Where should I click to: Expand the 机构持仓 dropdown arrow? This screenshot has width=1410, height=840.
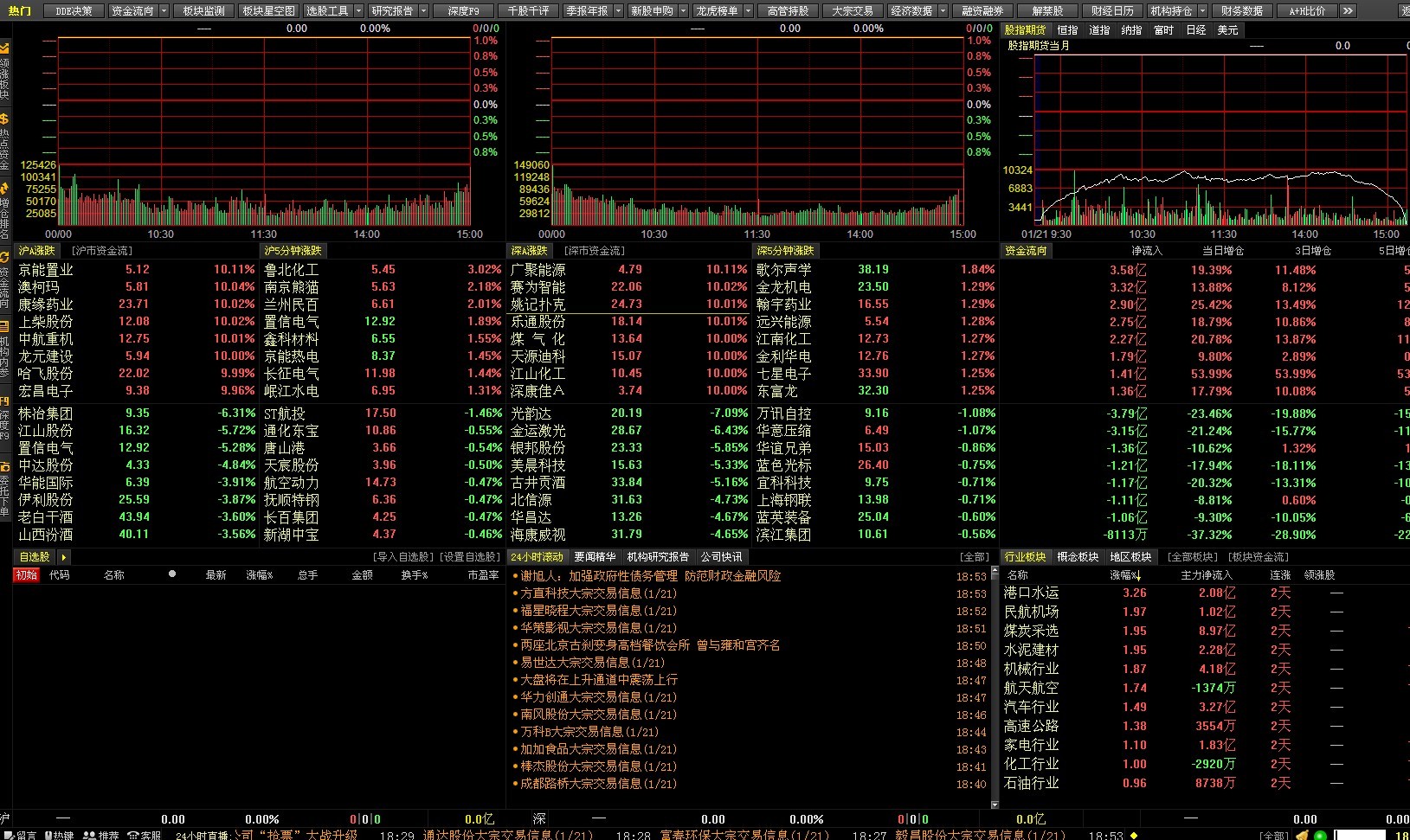click(1202, 10)
